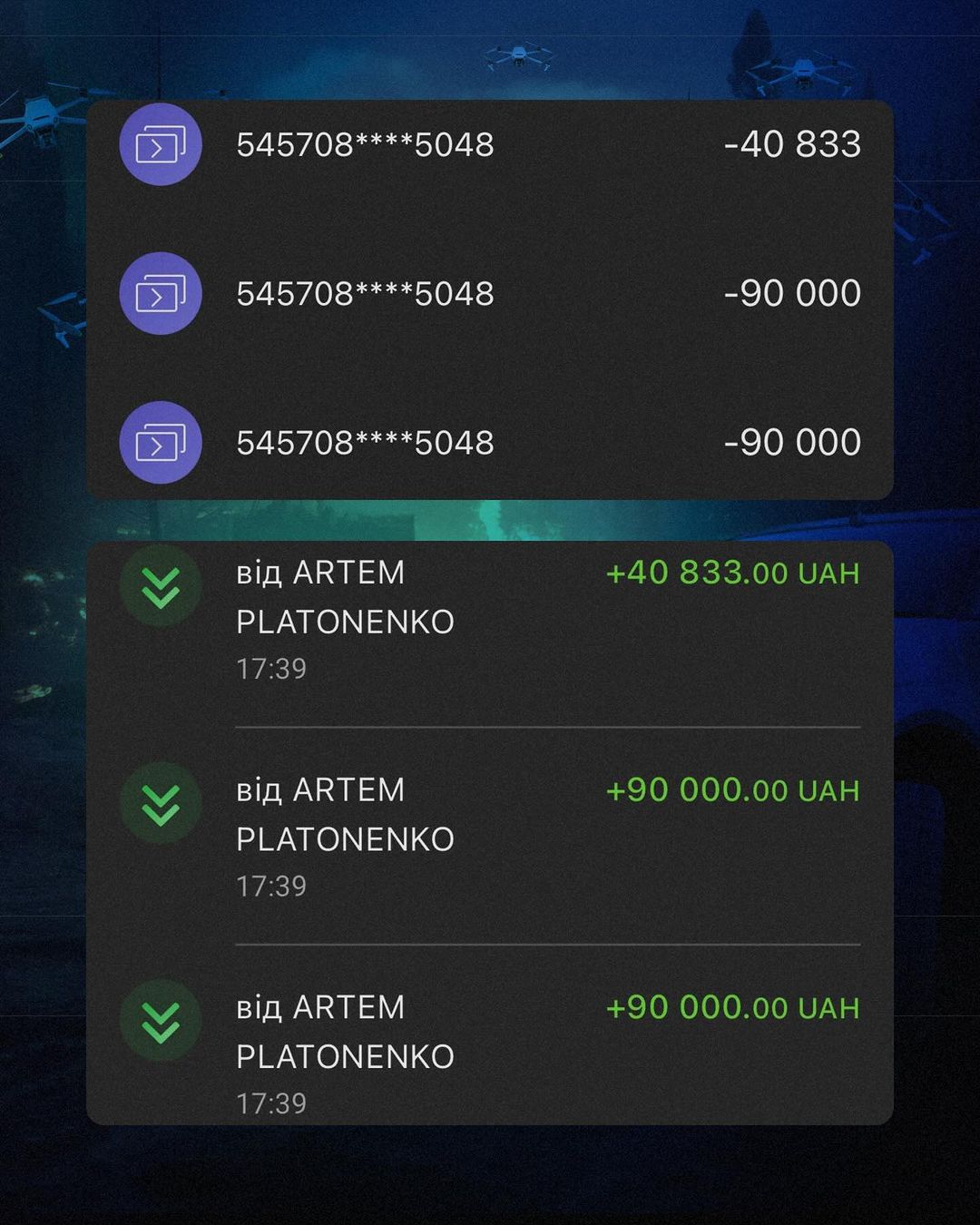This screenshot has width=980, height=1225.
Task: Select card number in the middle outgoing row
Action: pos(365,293)
